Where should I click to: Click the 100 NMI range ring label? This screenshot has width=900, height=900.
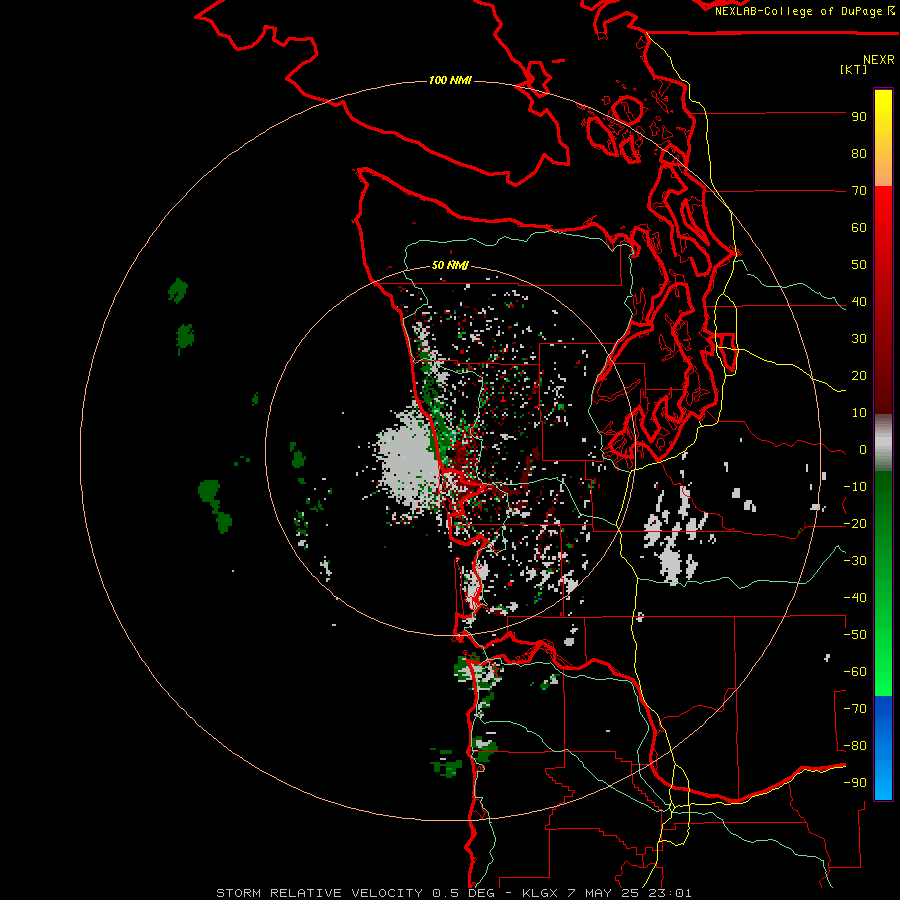(x=450, y=80)
